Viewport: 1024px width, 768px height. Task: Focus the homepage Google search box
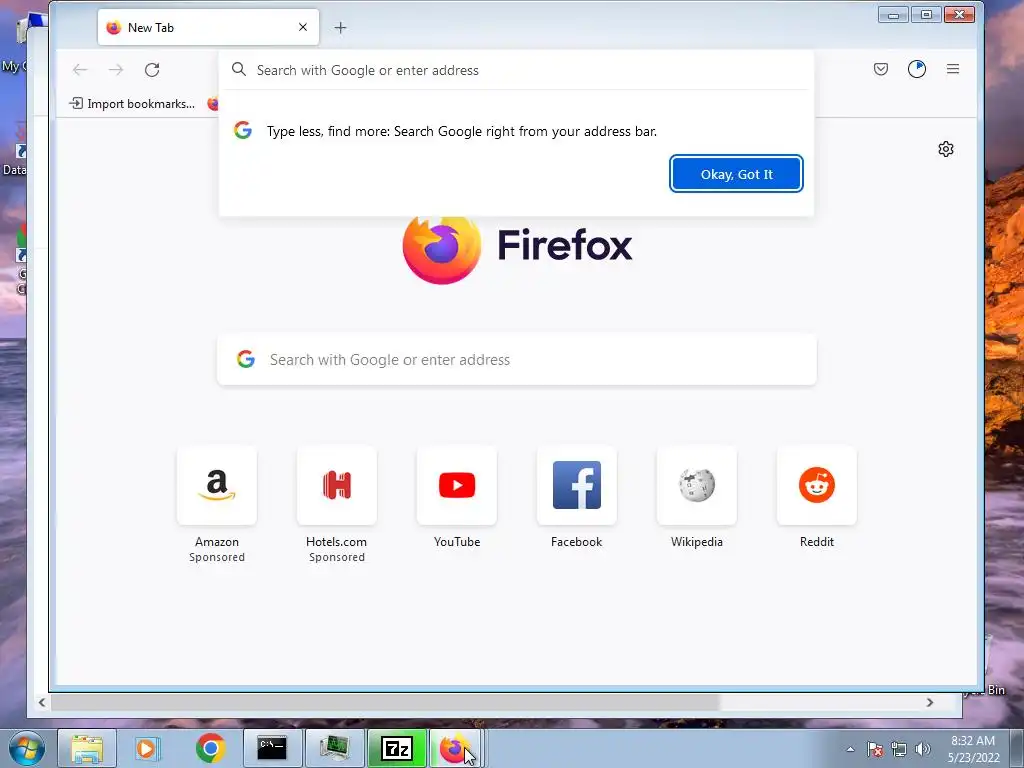click(x=517, y=359)
